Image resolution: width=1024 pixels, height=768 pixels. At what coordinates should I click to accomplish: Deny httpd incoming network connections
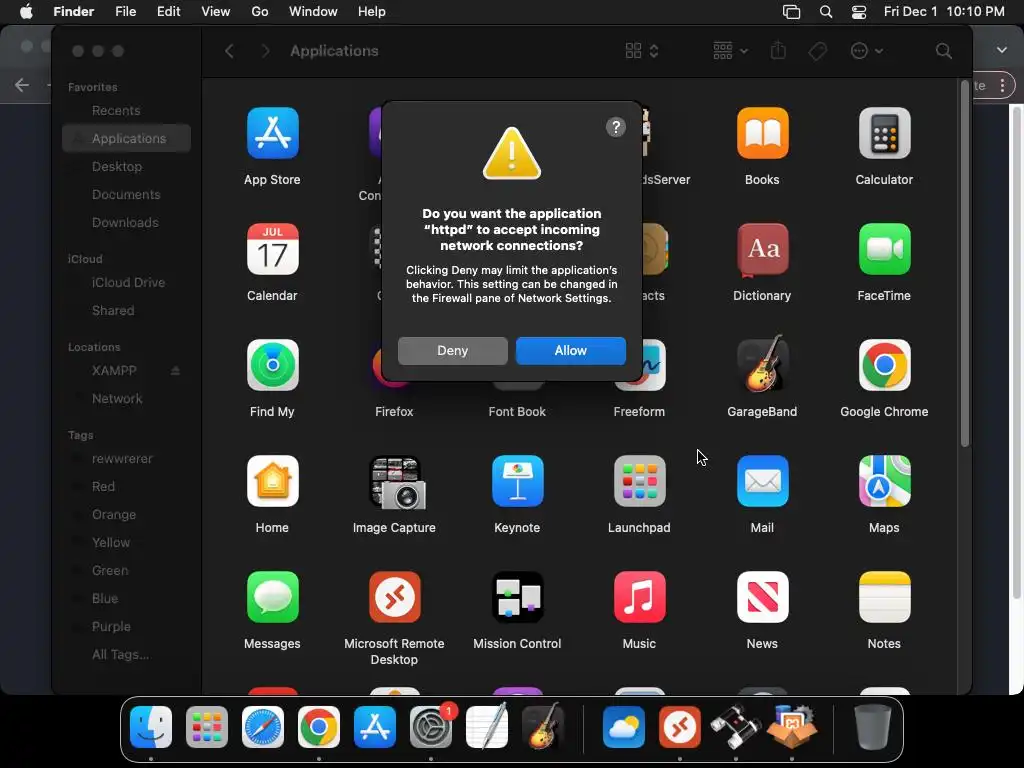coord(453,351)
